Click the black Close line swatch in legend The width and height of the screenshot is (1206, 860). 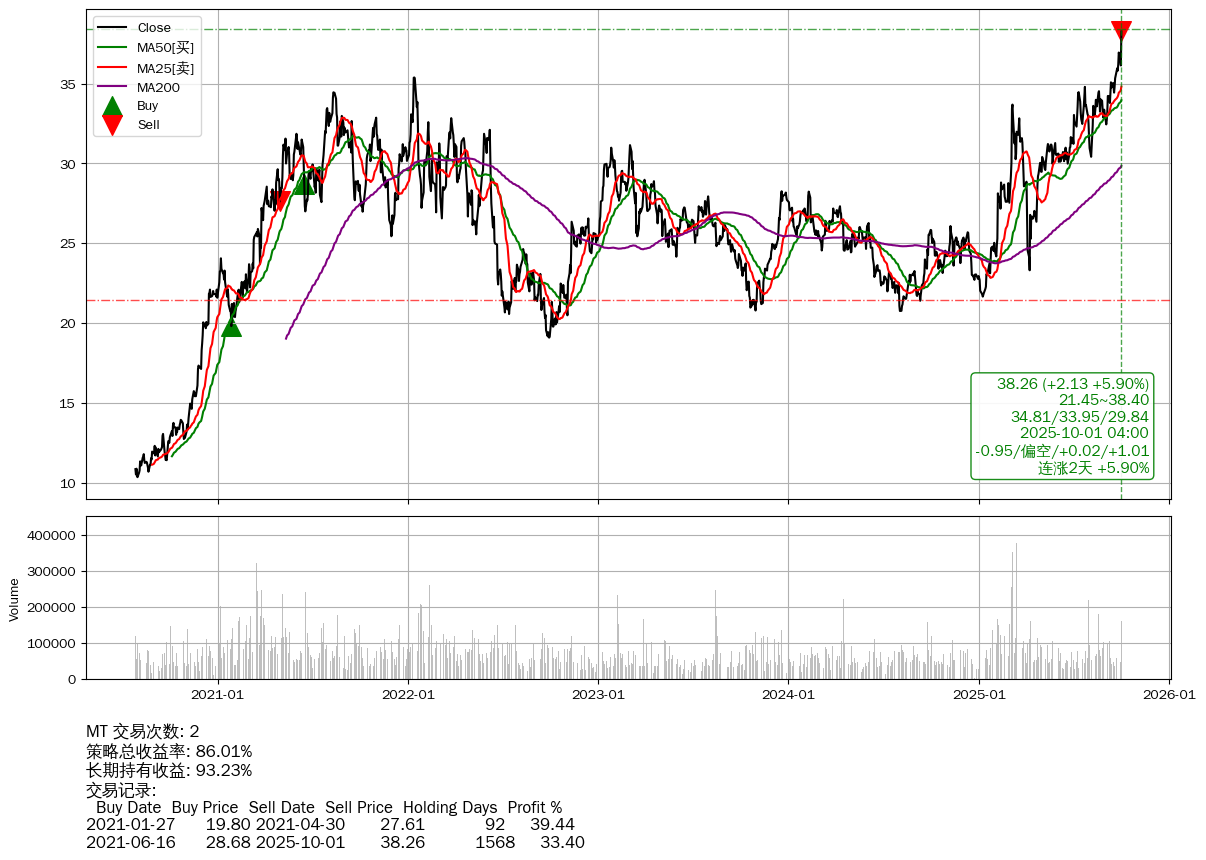point(113,28)
